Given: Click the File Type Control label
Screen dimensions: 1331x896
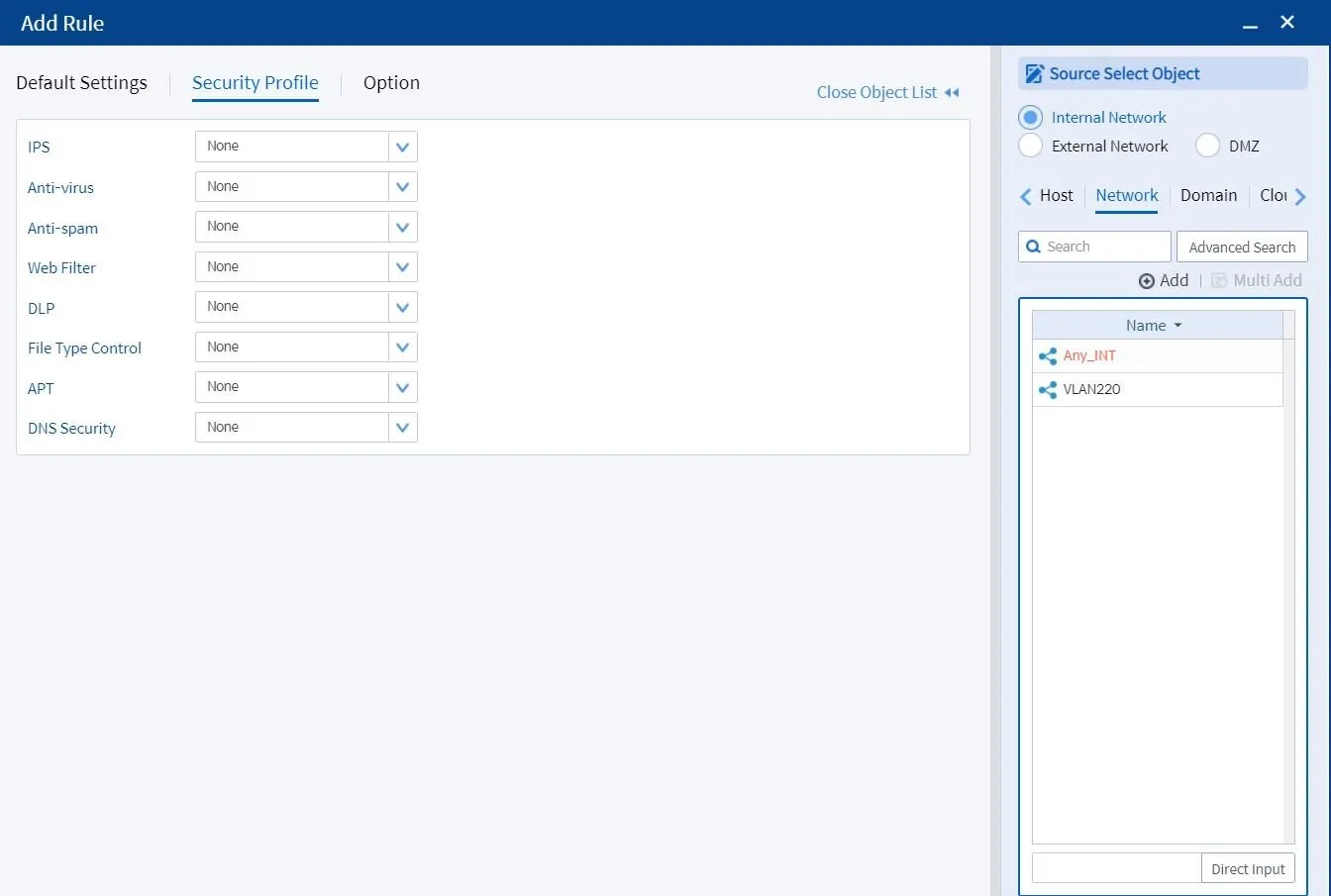Looking at the screenshot, I should pyautogui.click(x=84, y=348).
